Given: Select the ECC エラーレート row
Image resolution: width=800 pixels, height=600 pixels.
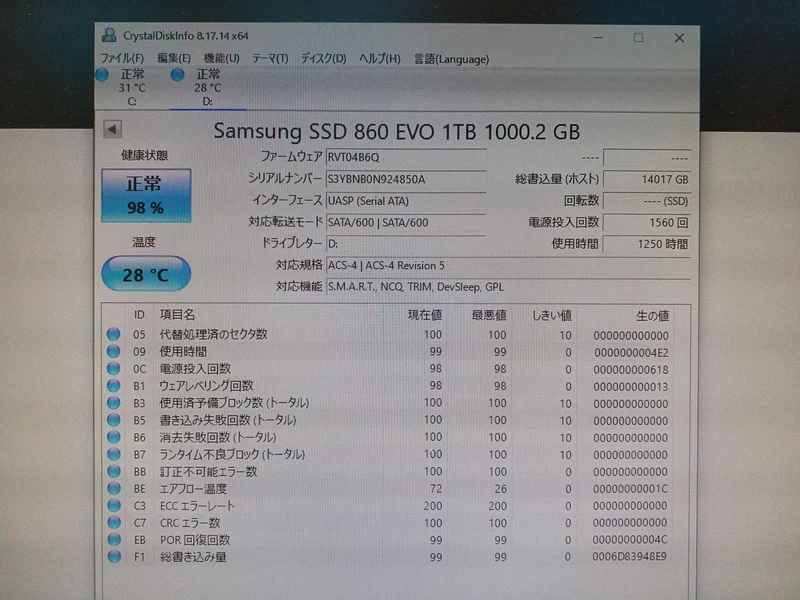Looking at the screenshot, I should click(388, 506).
